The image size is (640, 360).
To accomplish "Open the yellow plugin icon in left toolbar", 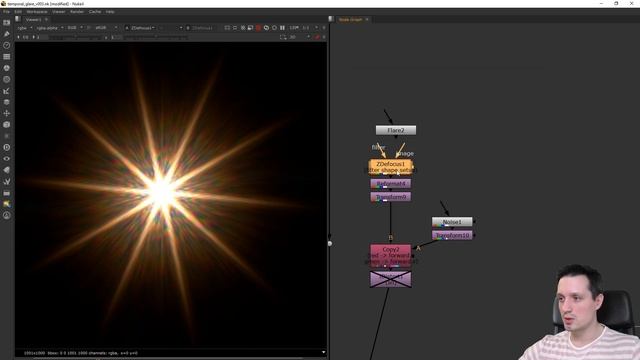I will 7,204.
